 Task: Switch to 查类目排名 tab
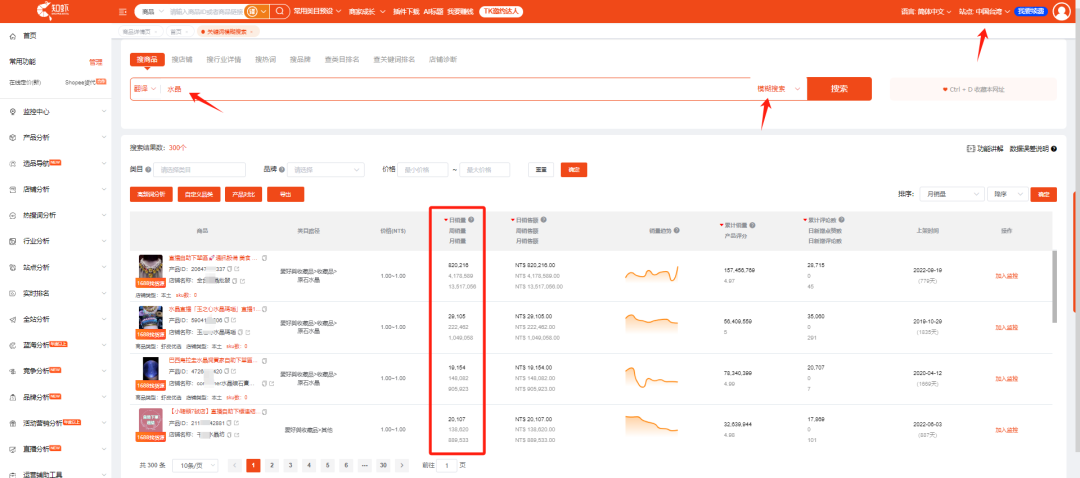(x=342, y=59)
